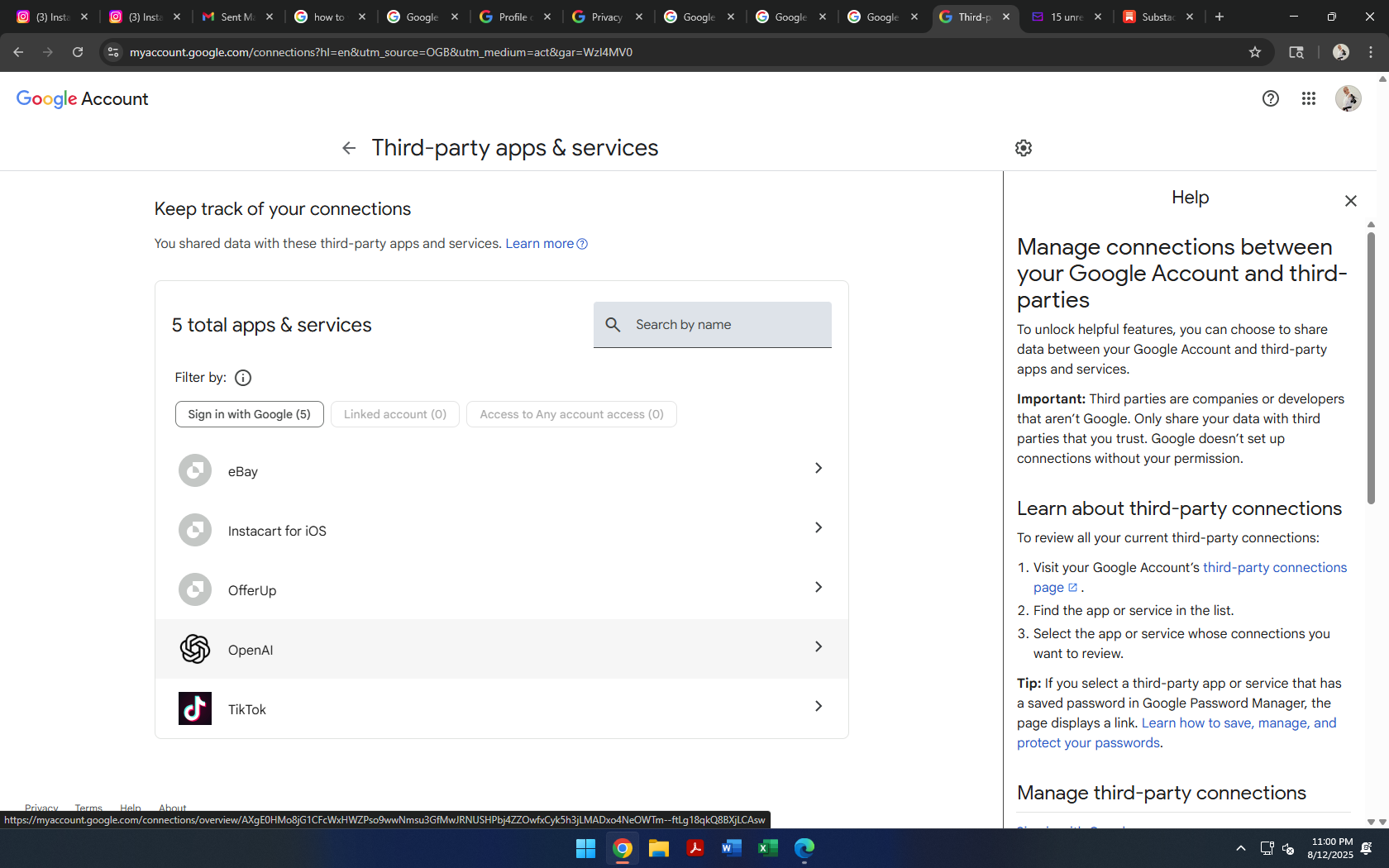
Task: Click the Search by name field
Action: 713,325
